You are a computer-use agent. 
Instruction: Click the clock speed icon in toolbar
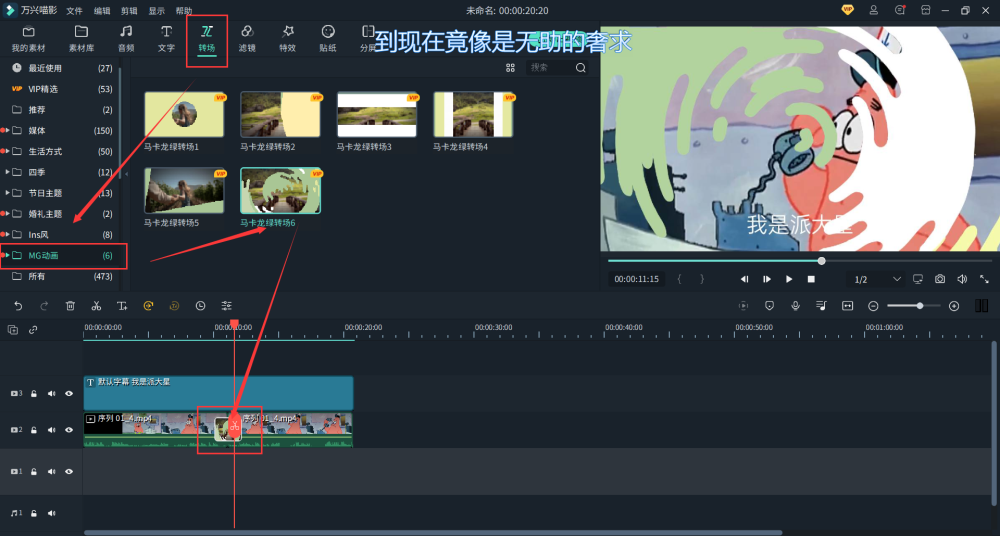[200, 306]
